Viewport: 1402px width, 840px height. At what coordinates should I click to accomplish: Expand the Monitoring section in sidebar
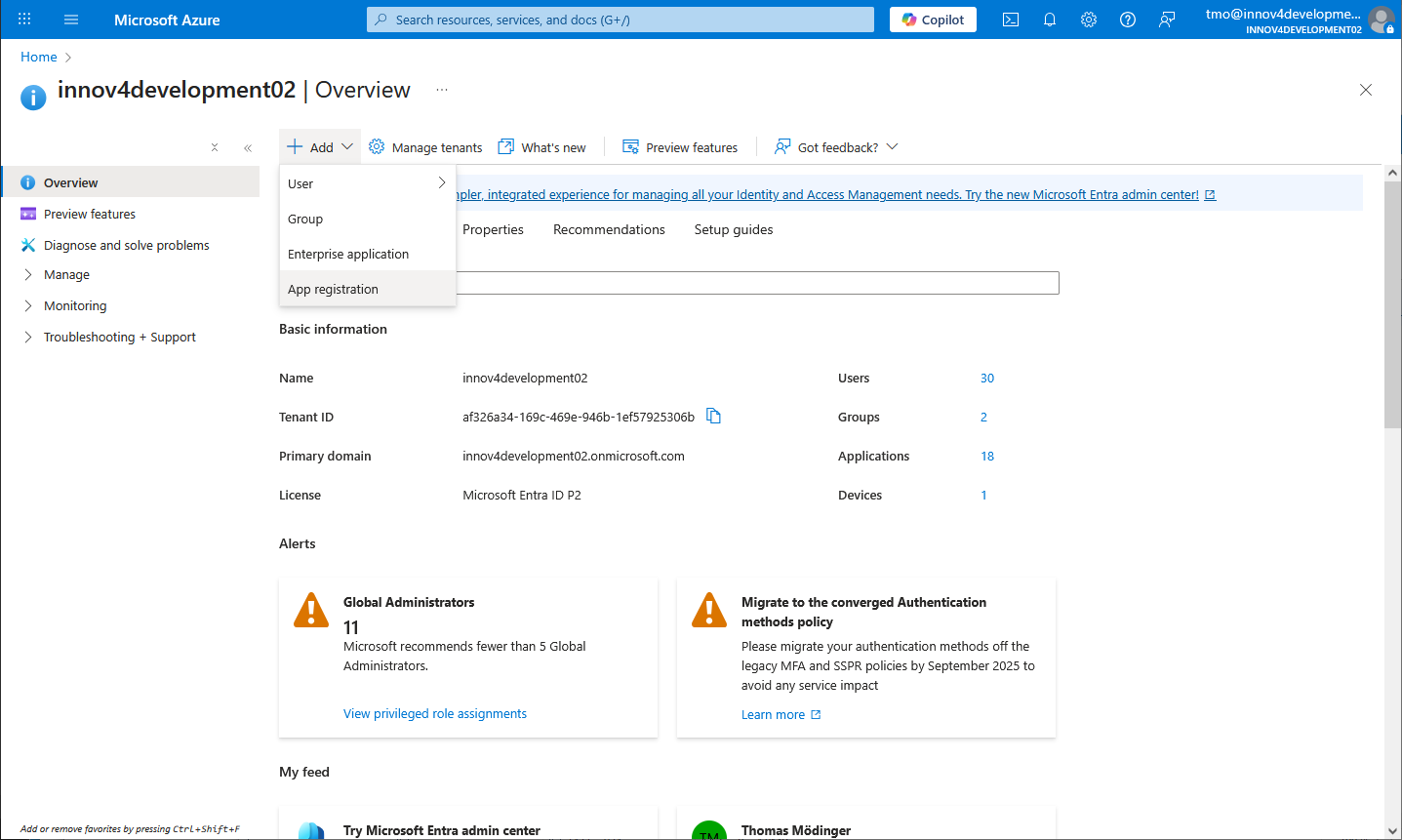pyautogui.click(x=75, y=306)
